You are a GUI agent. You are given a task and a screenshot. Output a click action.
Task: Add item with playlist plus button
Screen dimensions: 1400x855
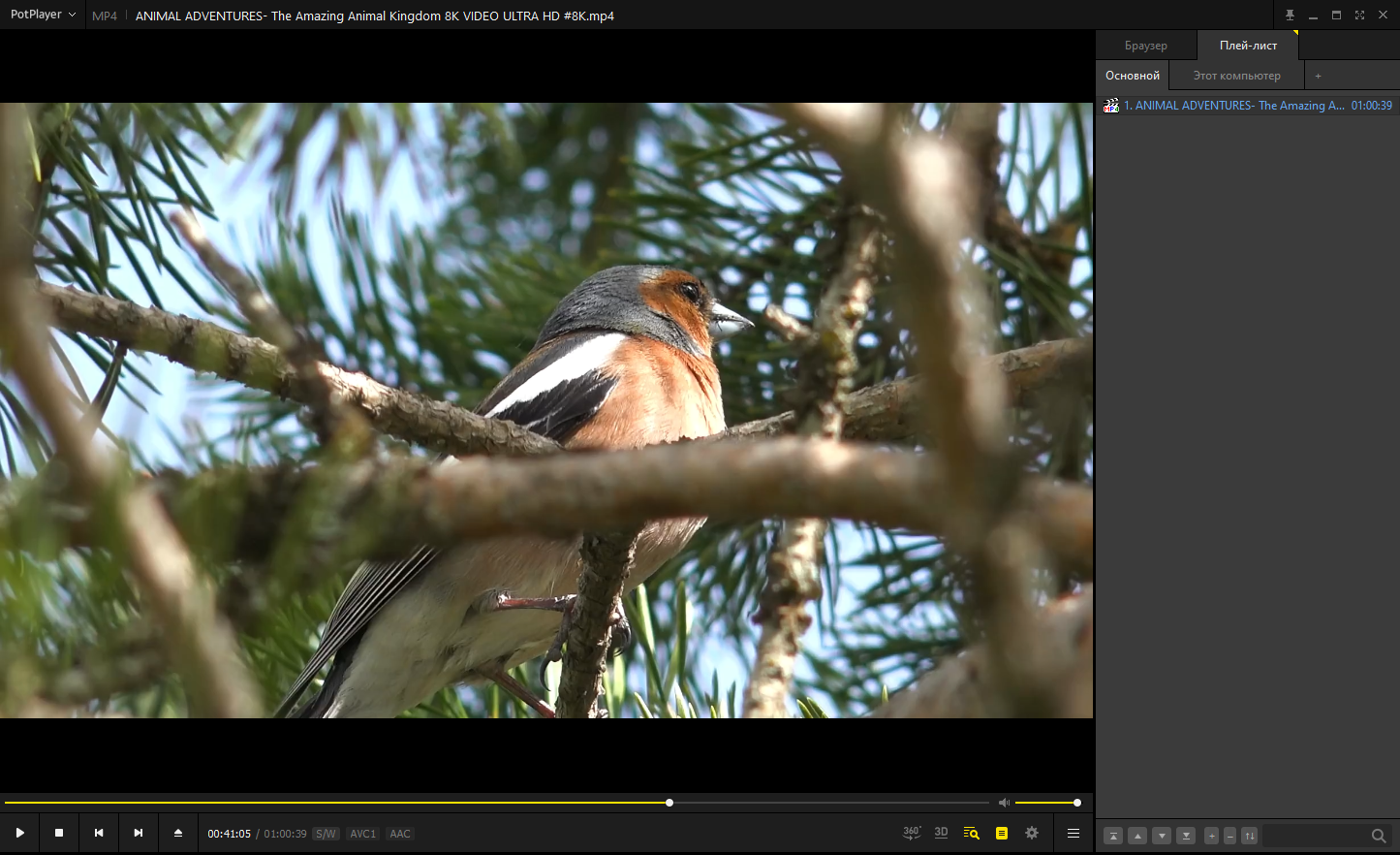(1211, 836)
